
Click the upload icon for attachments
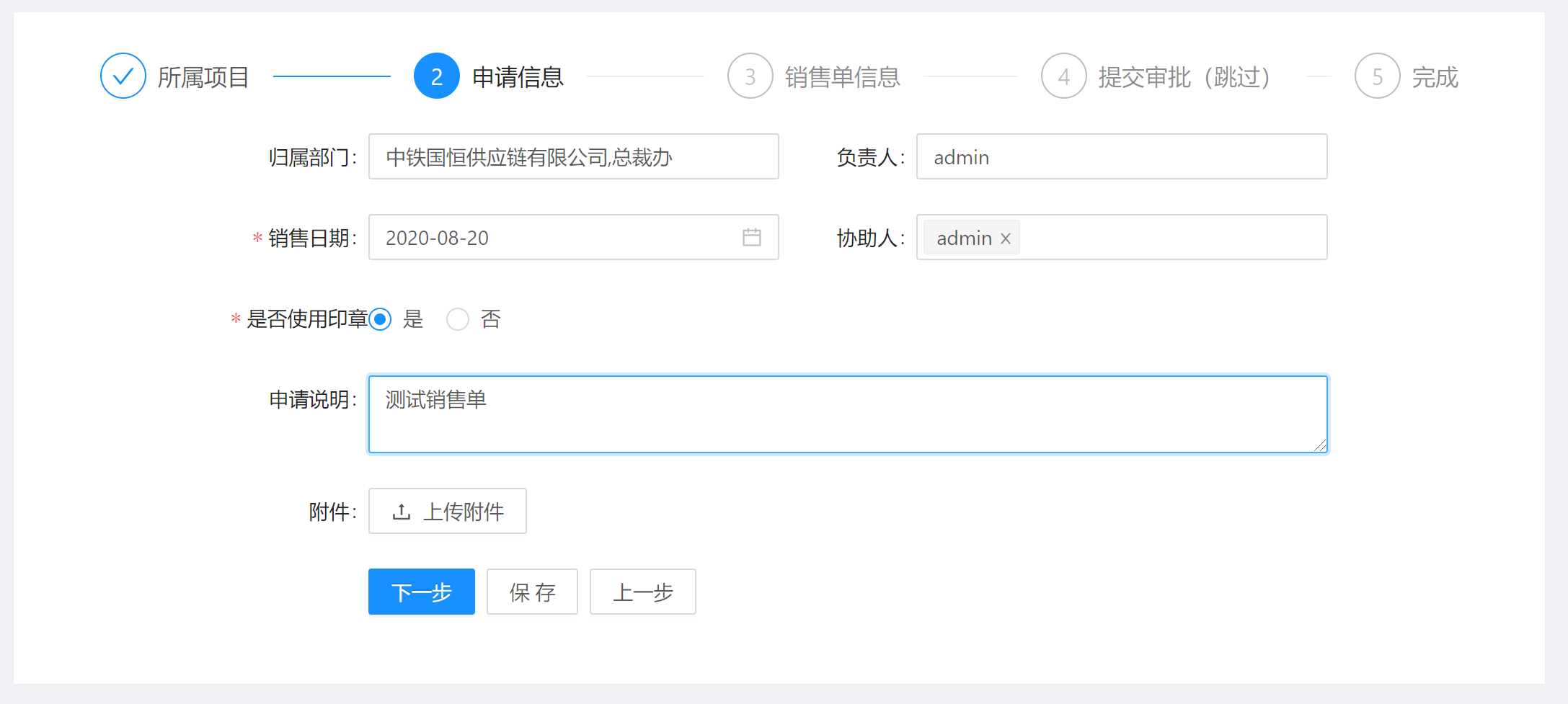click(x=402, y=512)
